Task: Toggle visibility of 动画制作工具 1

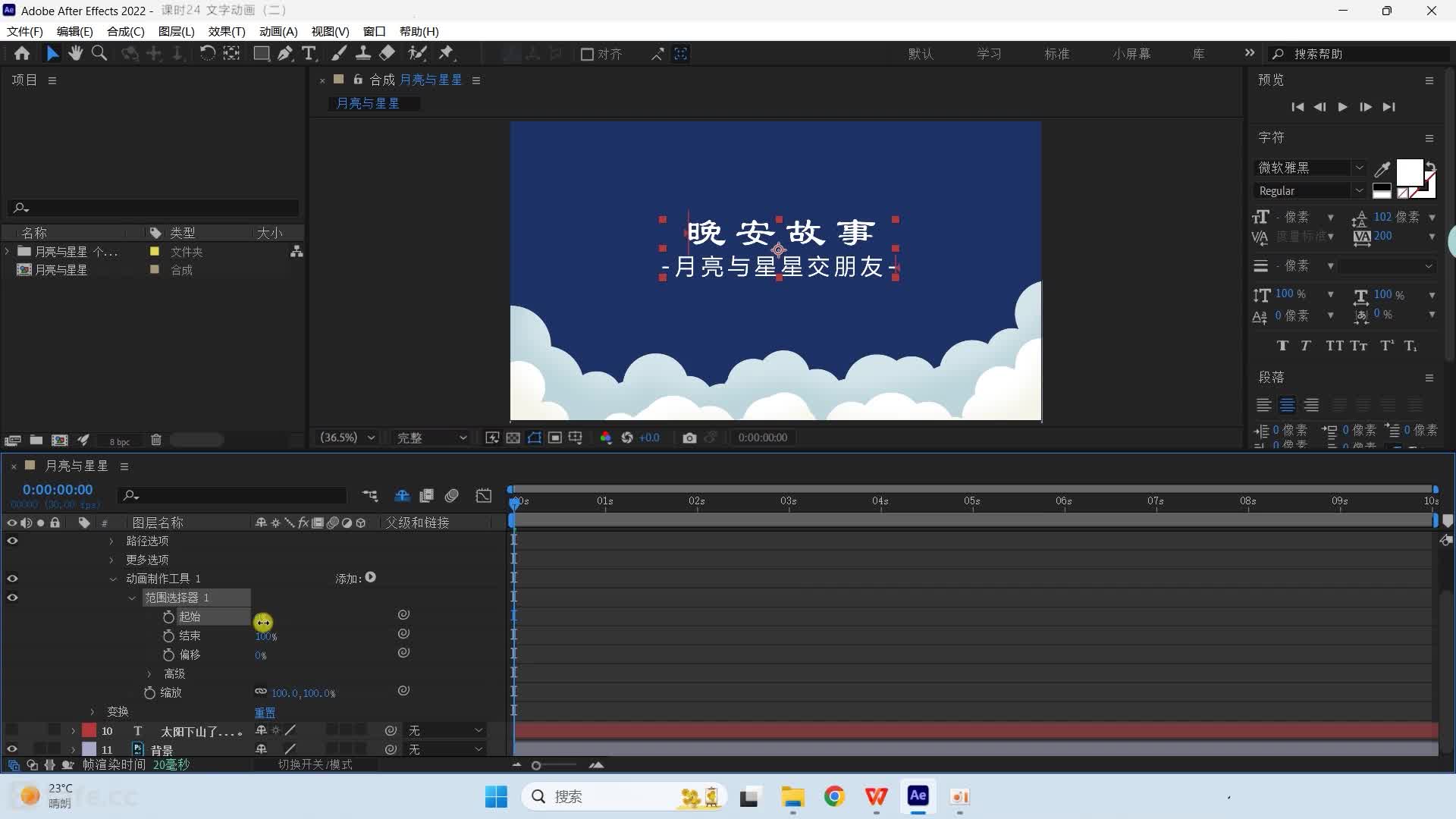Action: 12,579
